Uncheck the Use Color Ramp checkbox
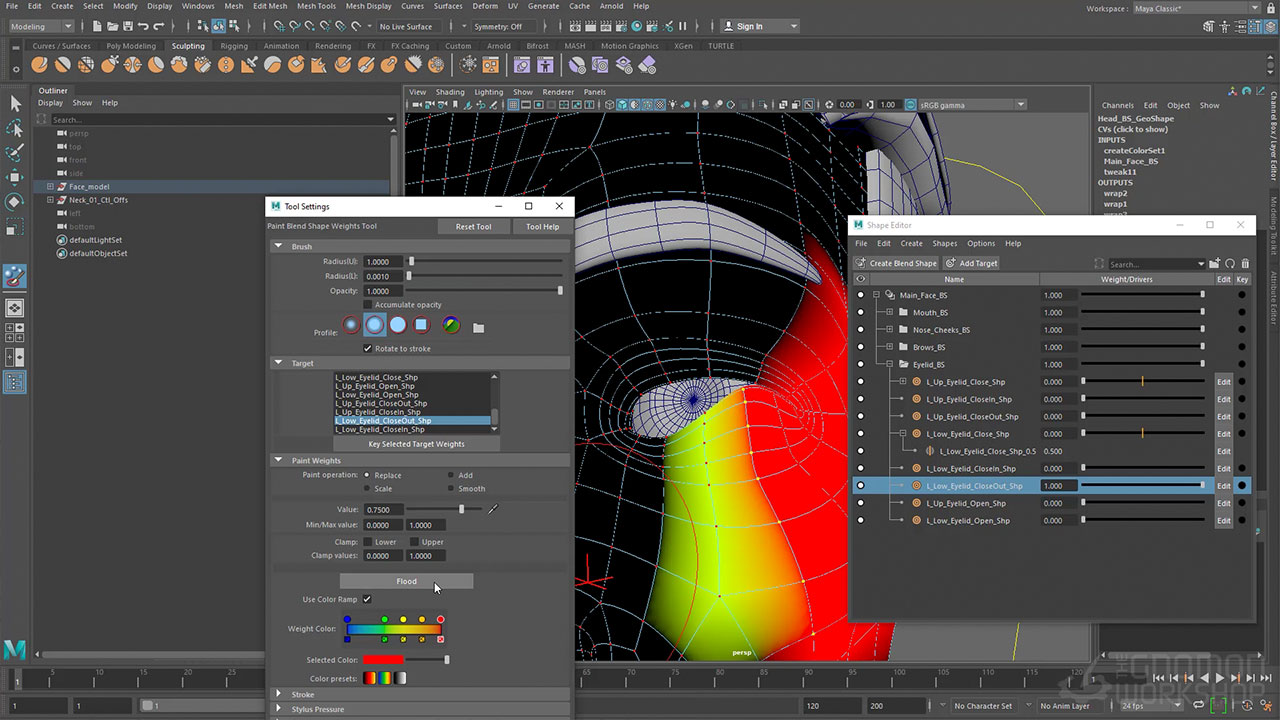 coord(367,599)
